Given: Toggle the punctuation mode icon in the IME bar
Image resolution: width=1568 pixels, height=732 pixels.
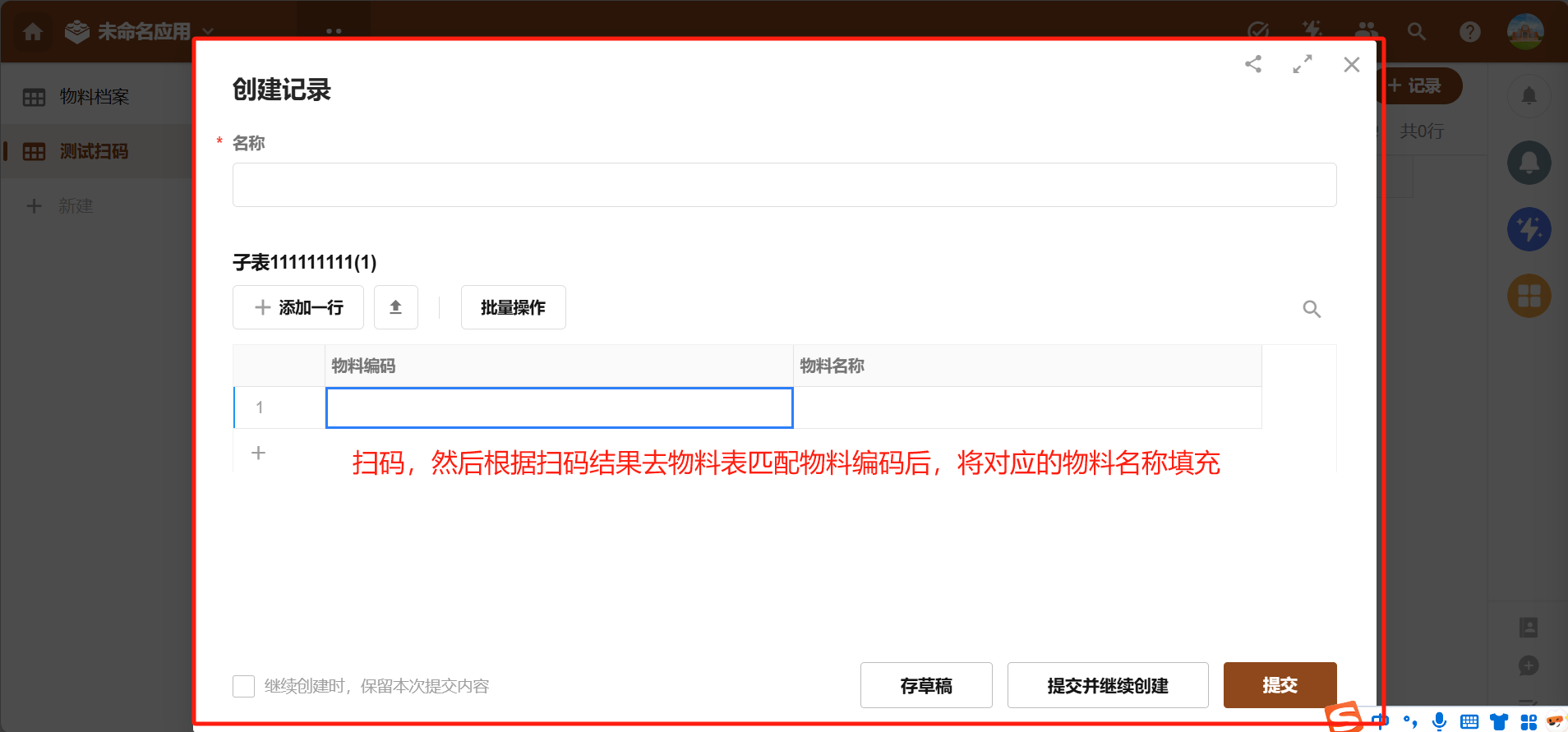Looking at the screenshot, I should point(1410,722).
